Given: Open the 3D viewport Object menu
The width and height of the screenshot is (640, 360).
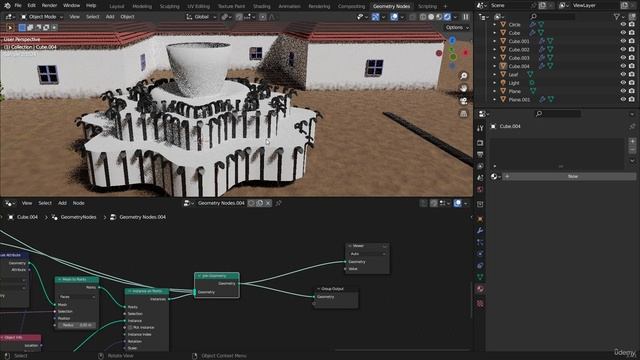Looking at the screenshot, I should coord(127,17).
